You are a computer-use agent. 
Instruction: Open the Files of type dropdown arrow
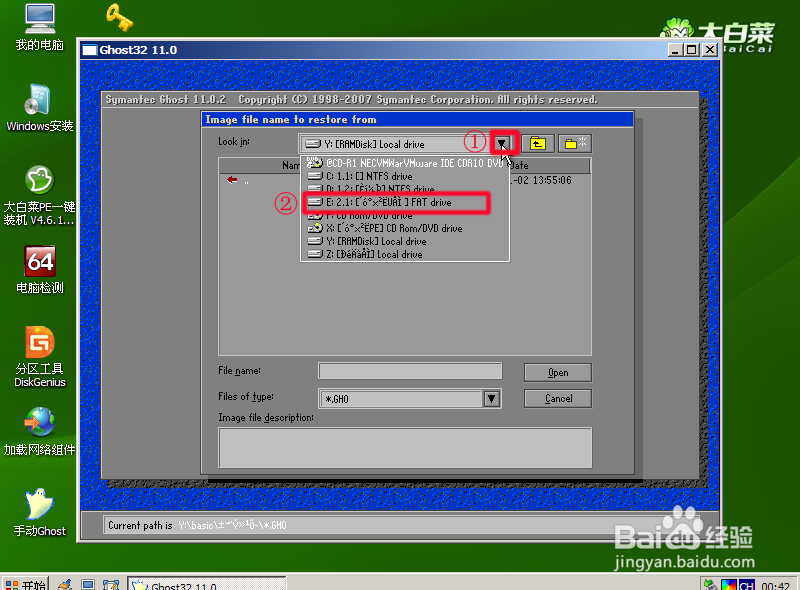pyautogui.click(x=492, y=399)
